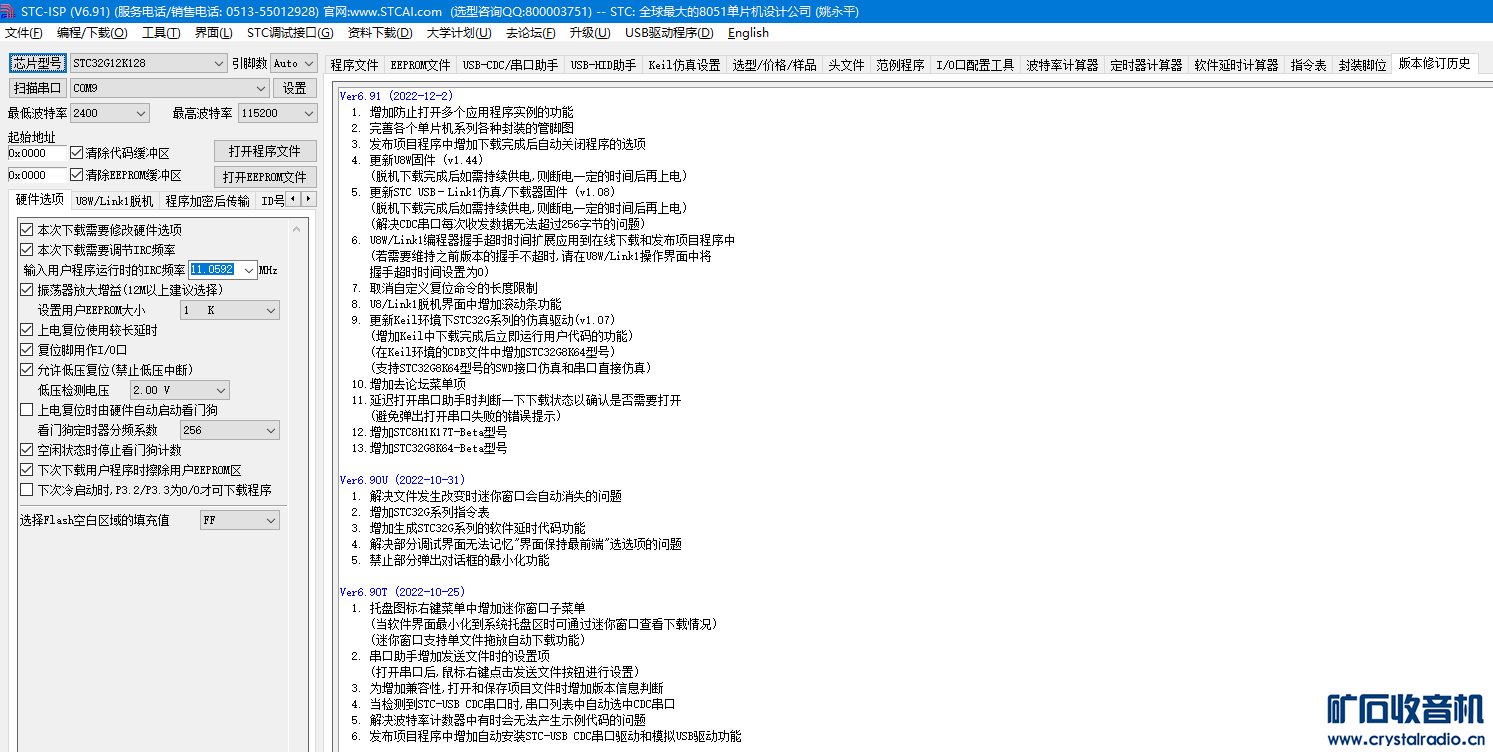Switch to the 头文件 tab
Viewport: 1493px width, 752px height.
[x=846, y=65]
